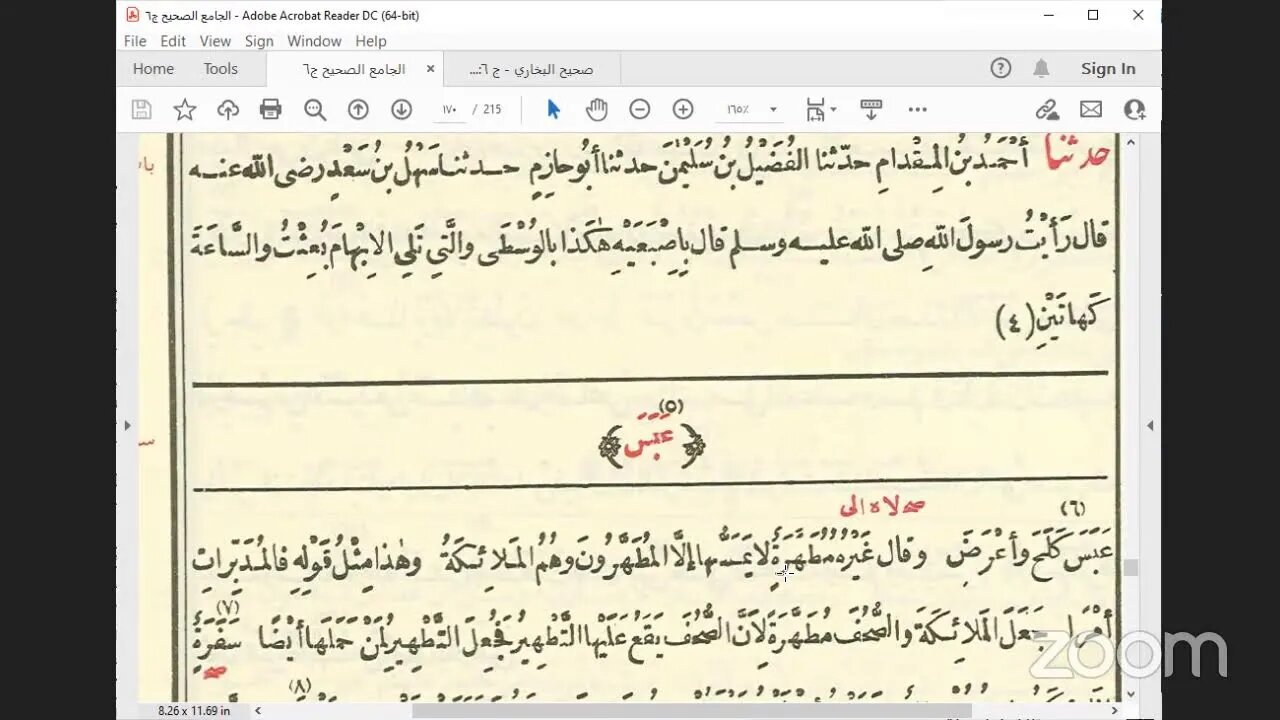Image resolution: width=1280 pixels, height=720 pixels.
Task: Click the vertical scrollbar up arrow
Action: click(1131, 143)
